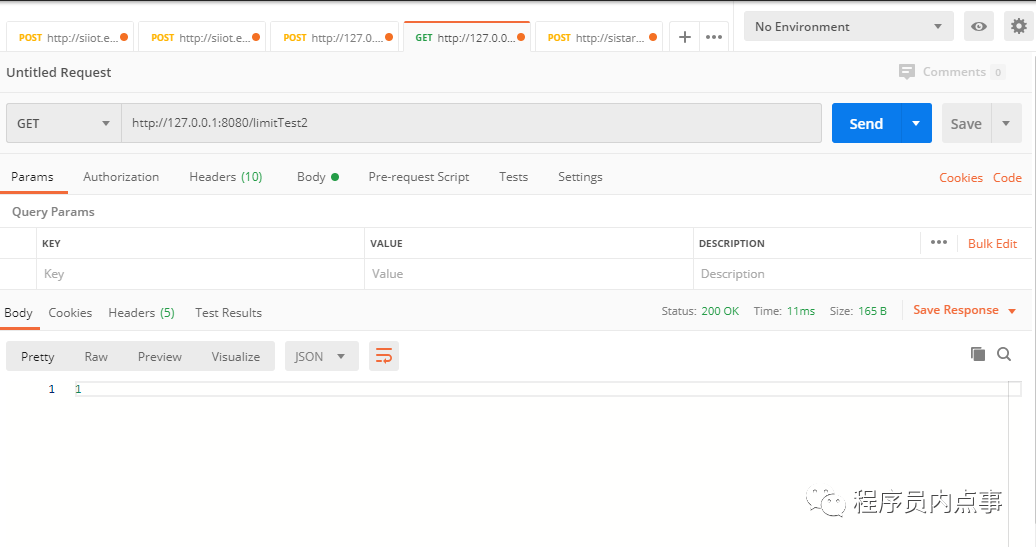Open tab options three-dot menu
The image size is (1036, 547).
point(714,37)
